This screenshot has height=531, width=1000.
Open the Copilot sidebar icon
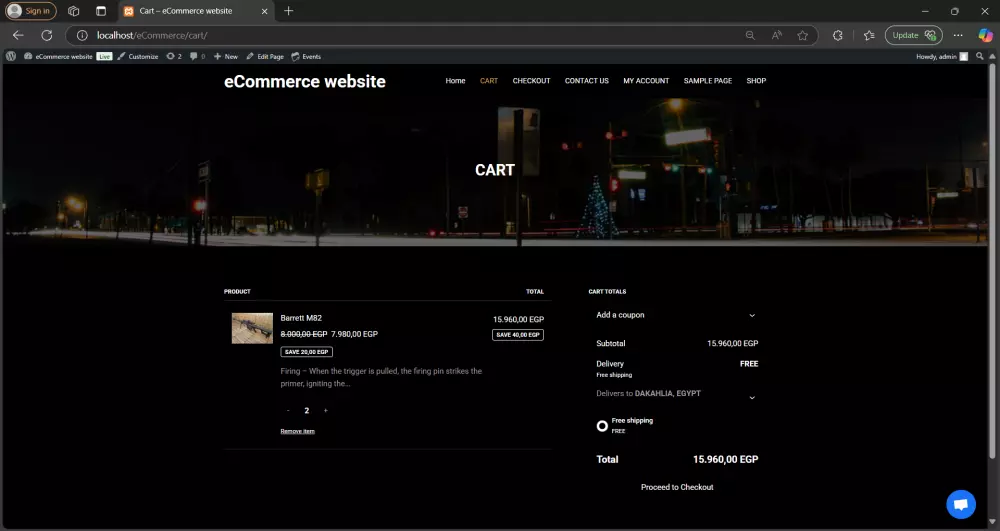pos(985,35)
